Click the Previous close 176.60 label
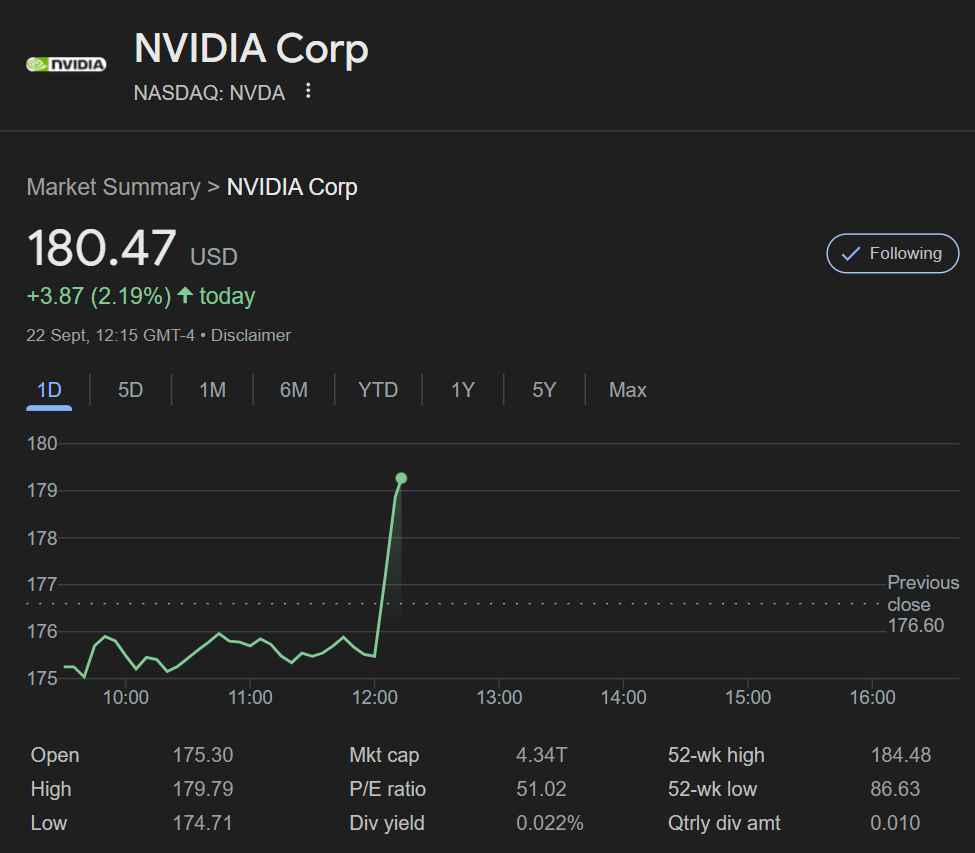 pos(923,604)
